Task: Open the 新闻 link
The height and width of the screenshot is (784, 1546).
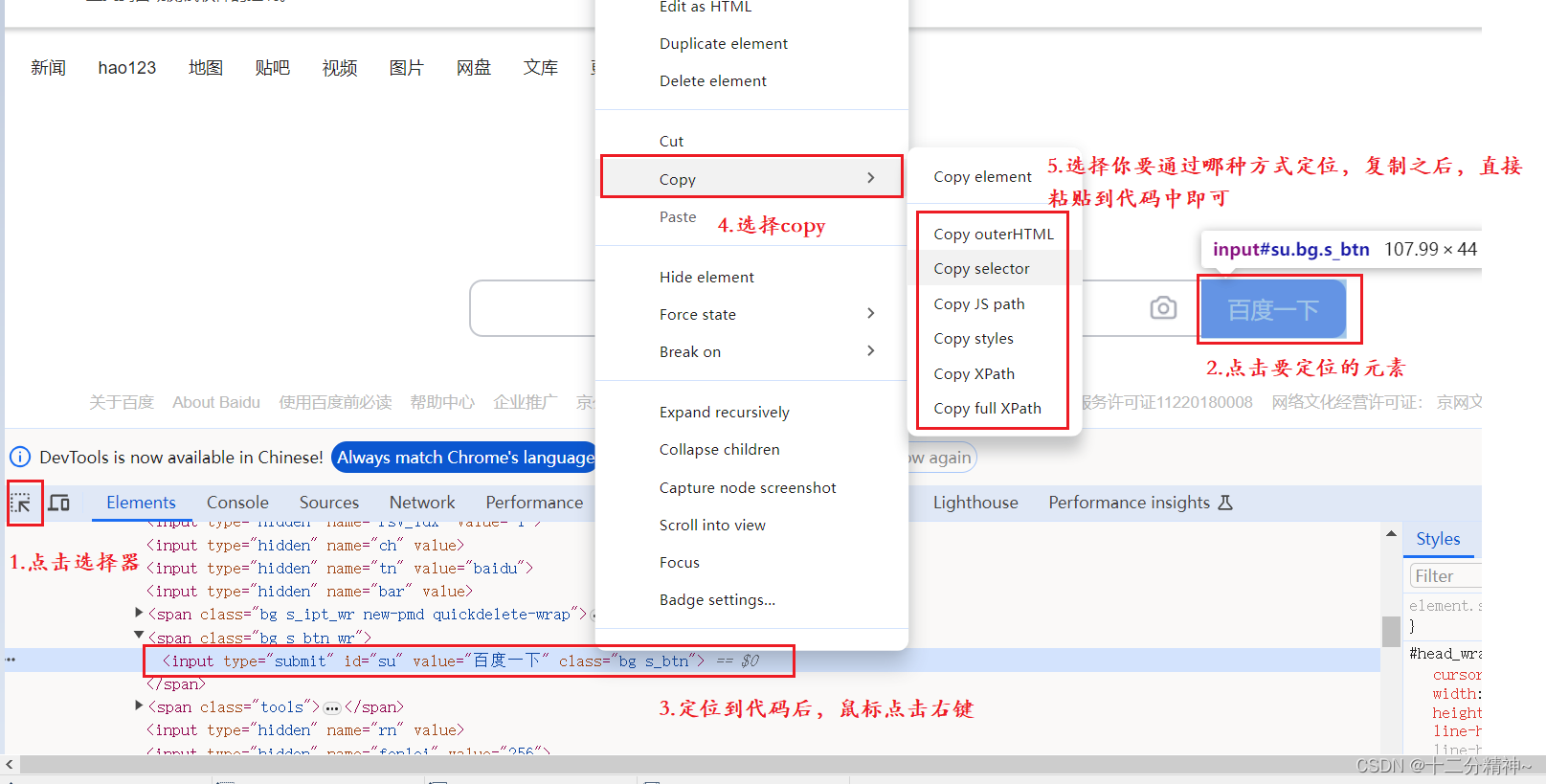Action: 48,68
